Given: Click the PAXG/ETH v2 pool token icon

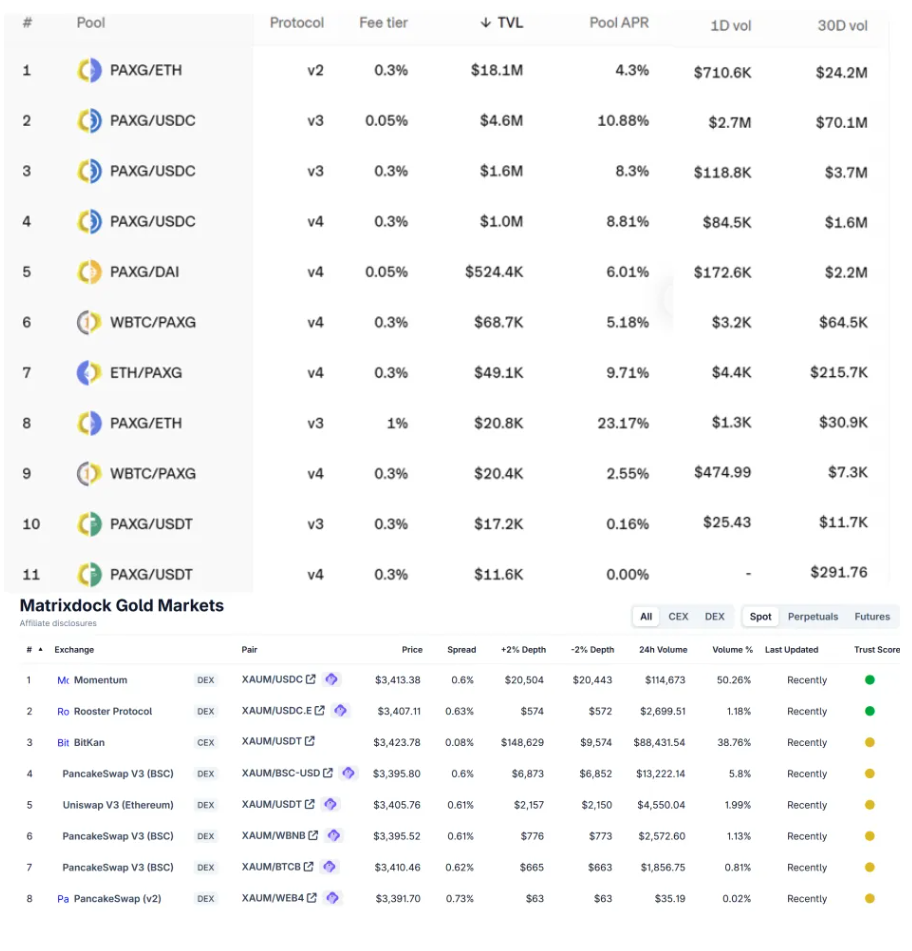Looking at the screenshot, I should [x=90, y=71].
